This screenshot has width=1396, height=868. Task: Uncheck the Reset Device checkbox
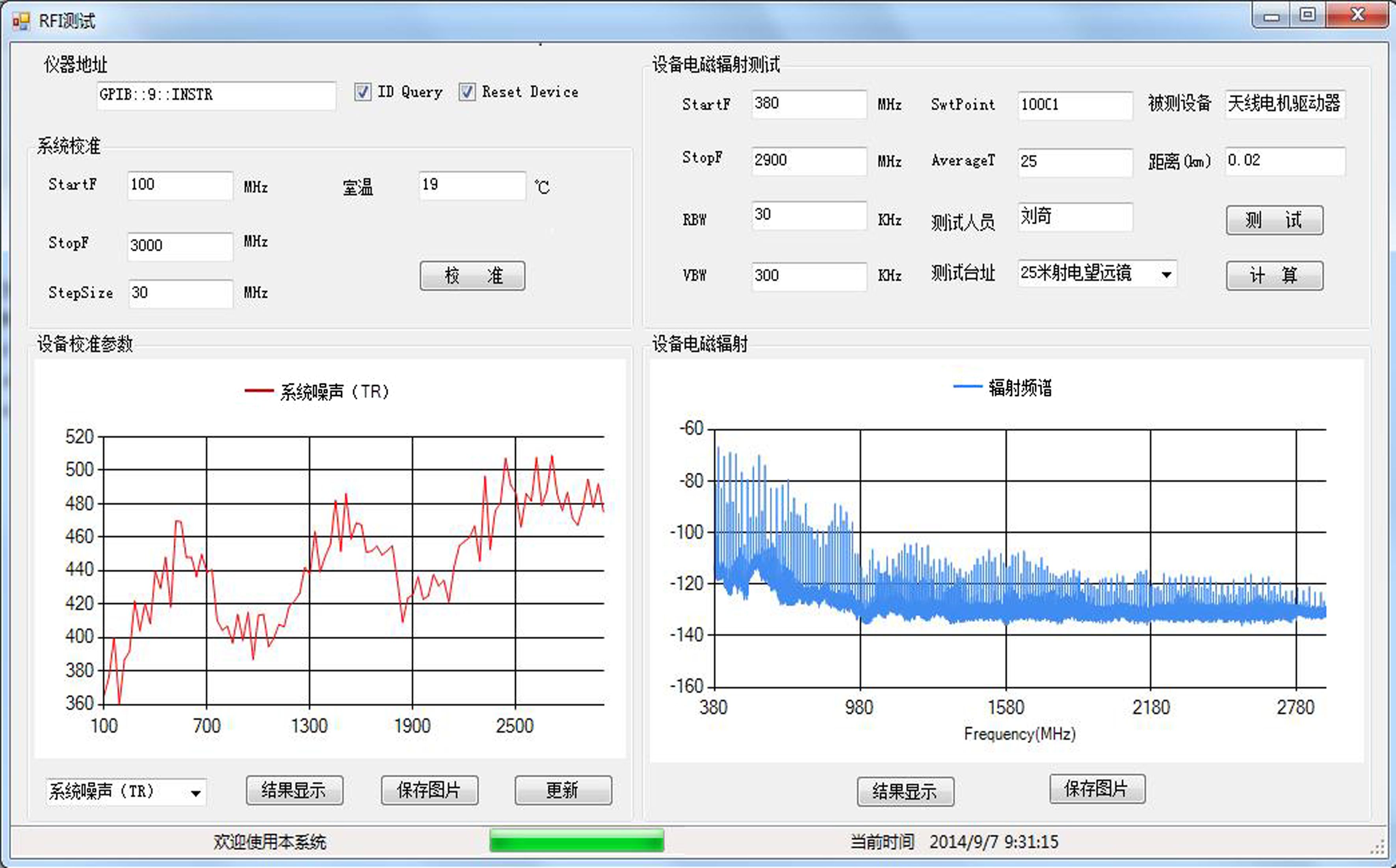[467, 92]
